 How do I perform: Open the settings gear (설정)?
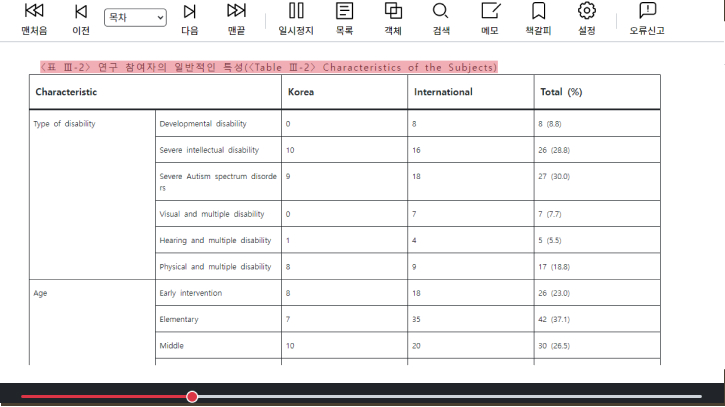tap(587, 19)
